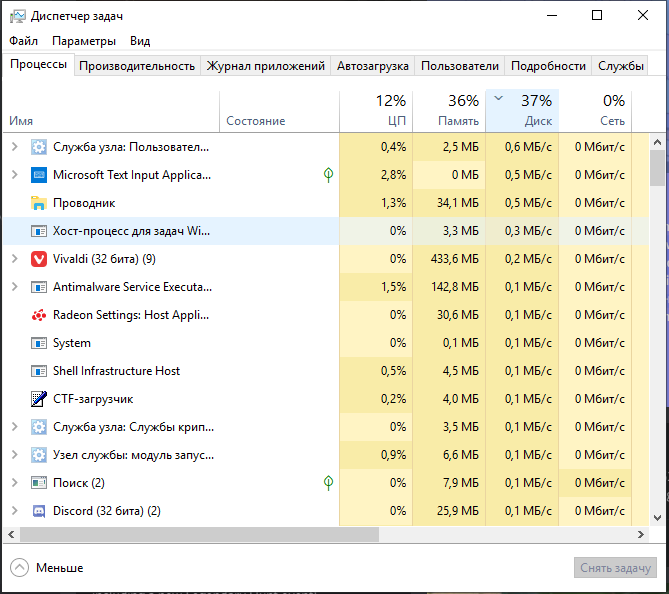Open the Параметры menu
Screen dimensions: 669x594
coord(84,41)
